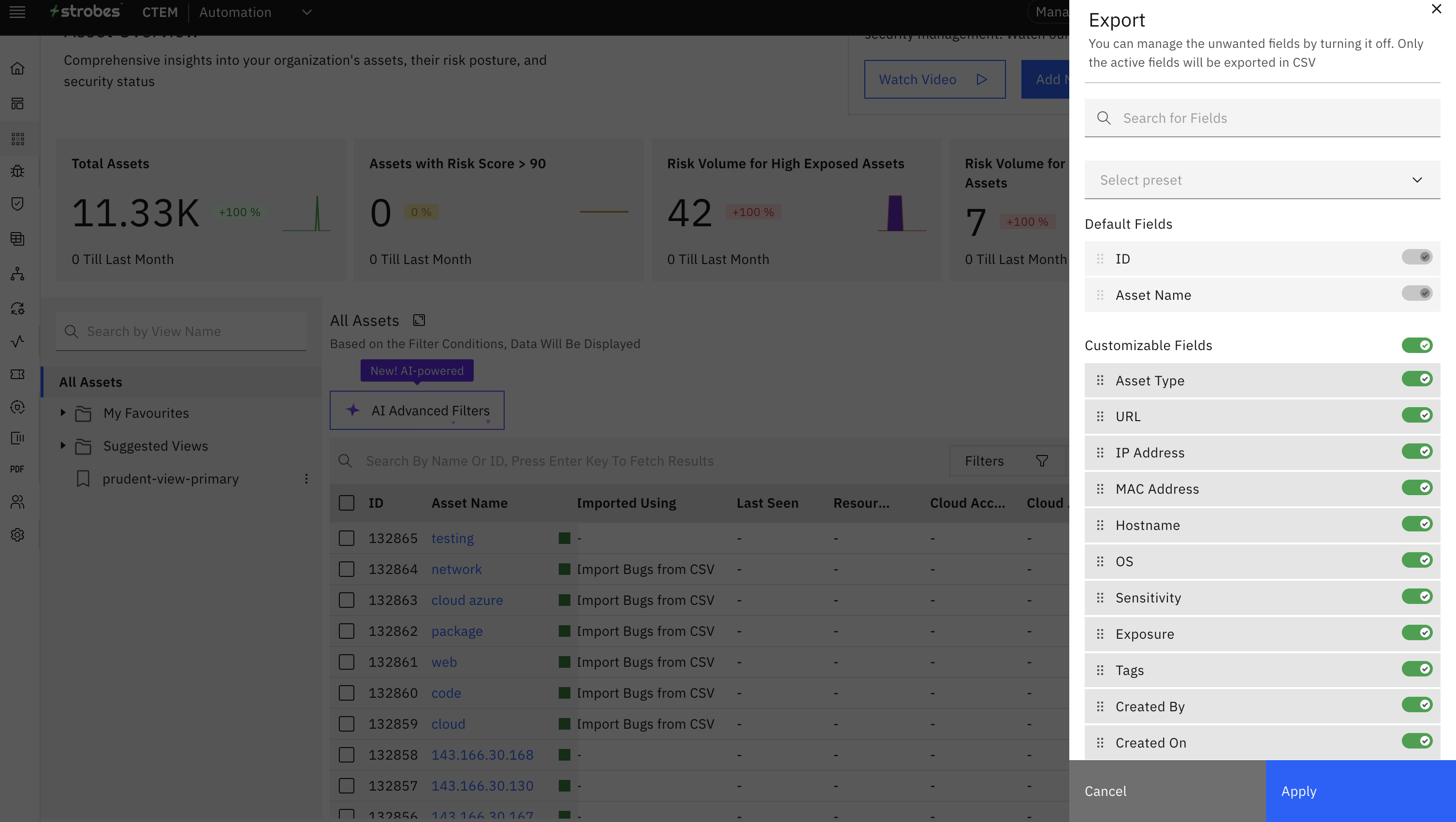Image resolution: width=1456 pixels, height=822 pixels.
Task: Toggle off the URL export field
Action: pyautogui.click(x=1416, y=415)
